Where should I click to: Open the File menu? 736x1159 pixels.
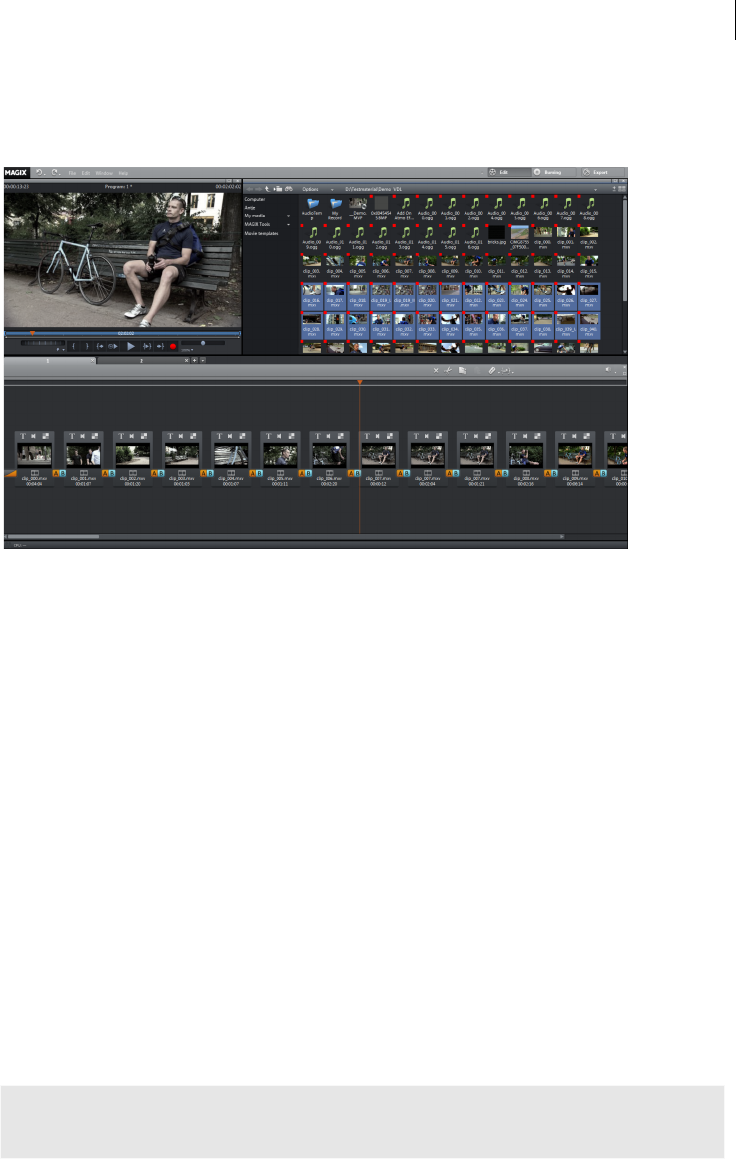72,173
